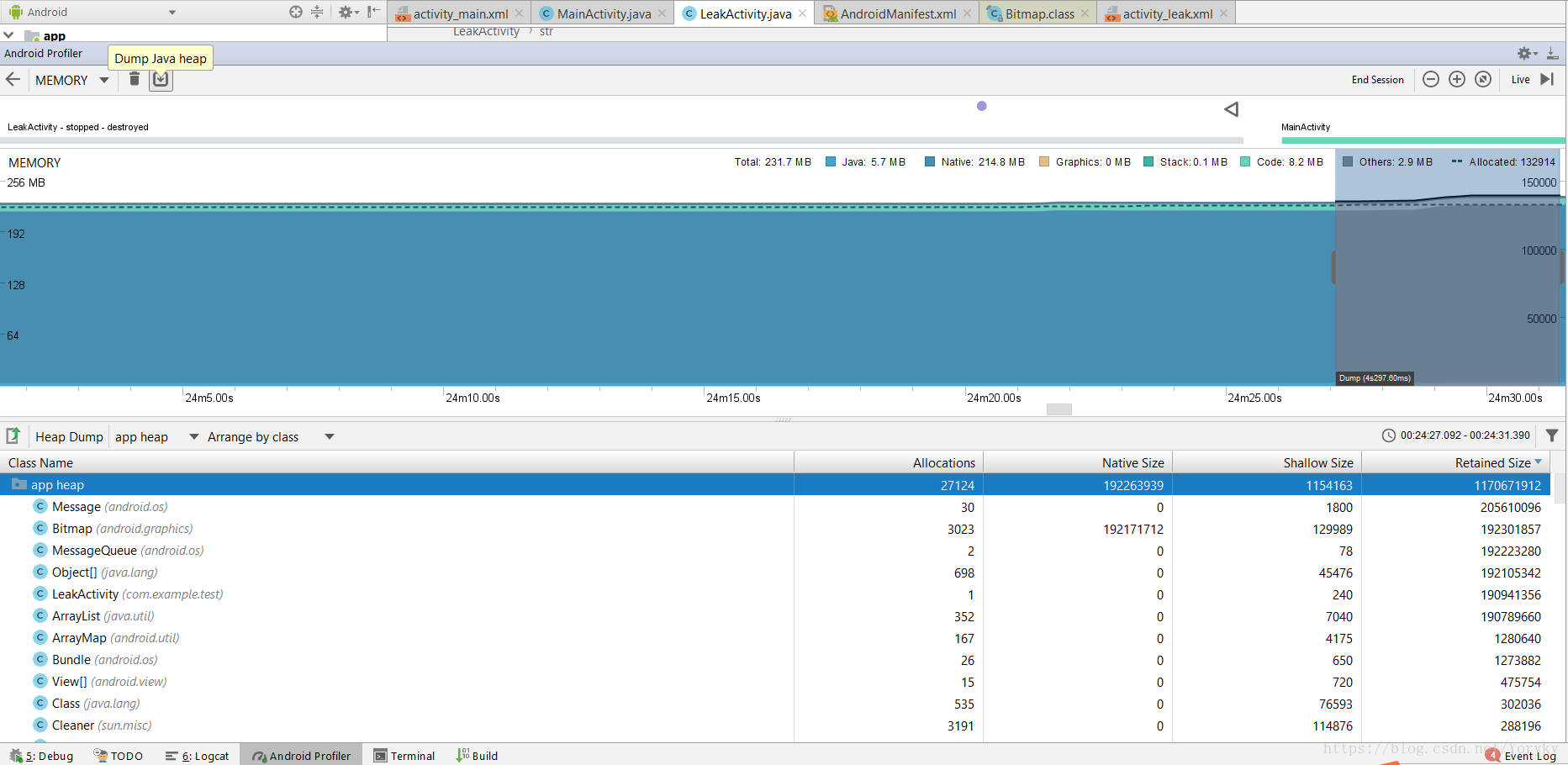Screen dimensions: 1568x765
Task: Hide project tool window icon
Action: click(373, 12)
